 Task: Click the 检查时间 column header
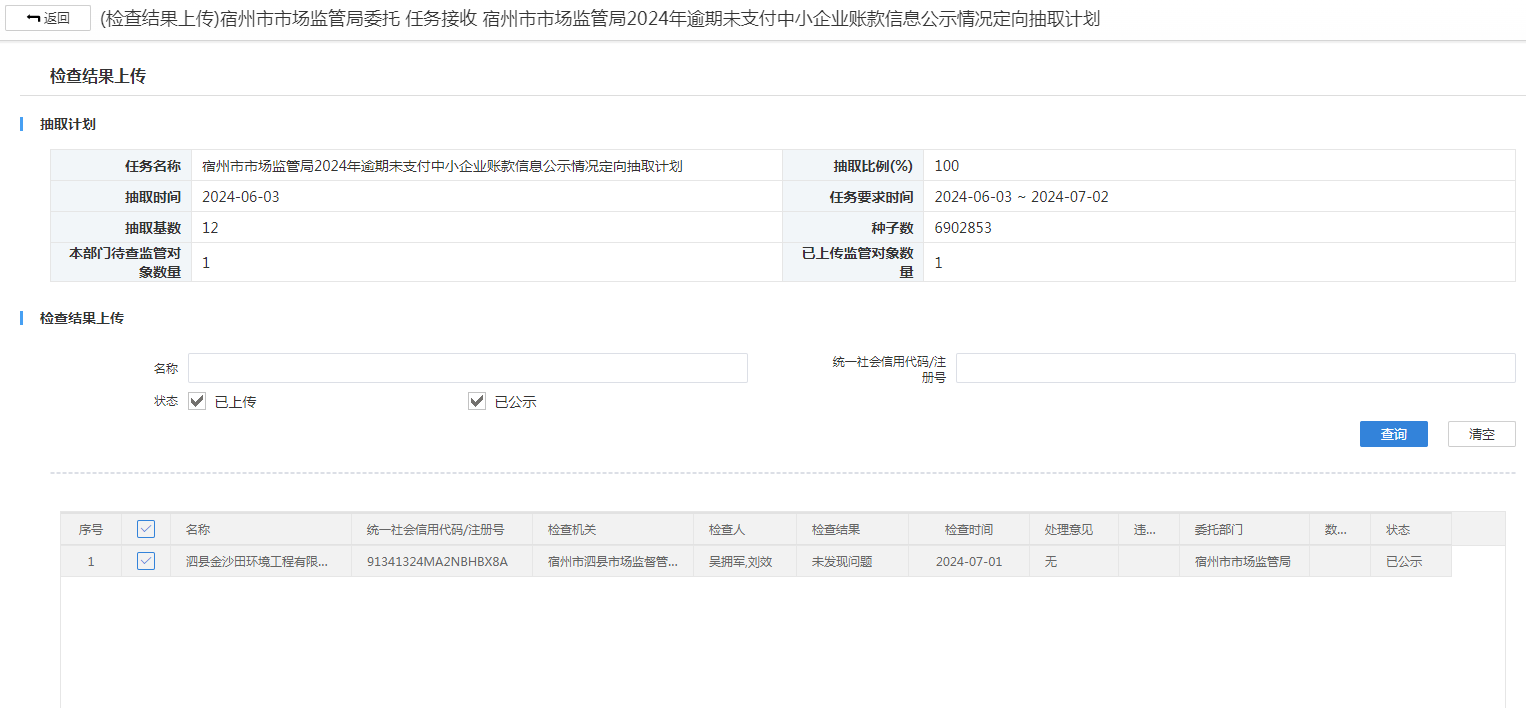[969, 530]
